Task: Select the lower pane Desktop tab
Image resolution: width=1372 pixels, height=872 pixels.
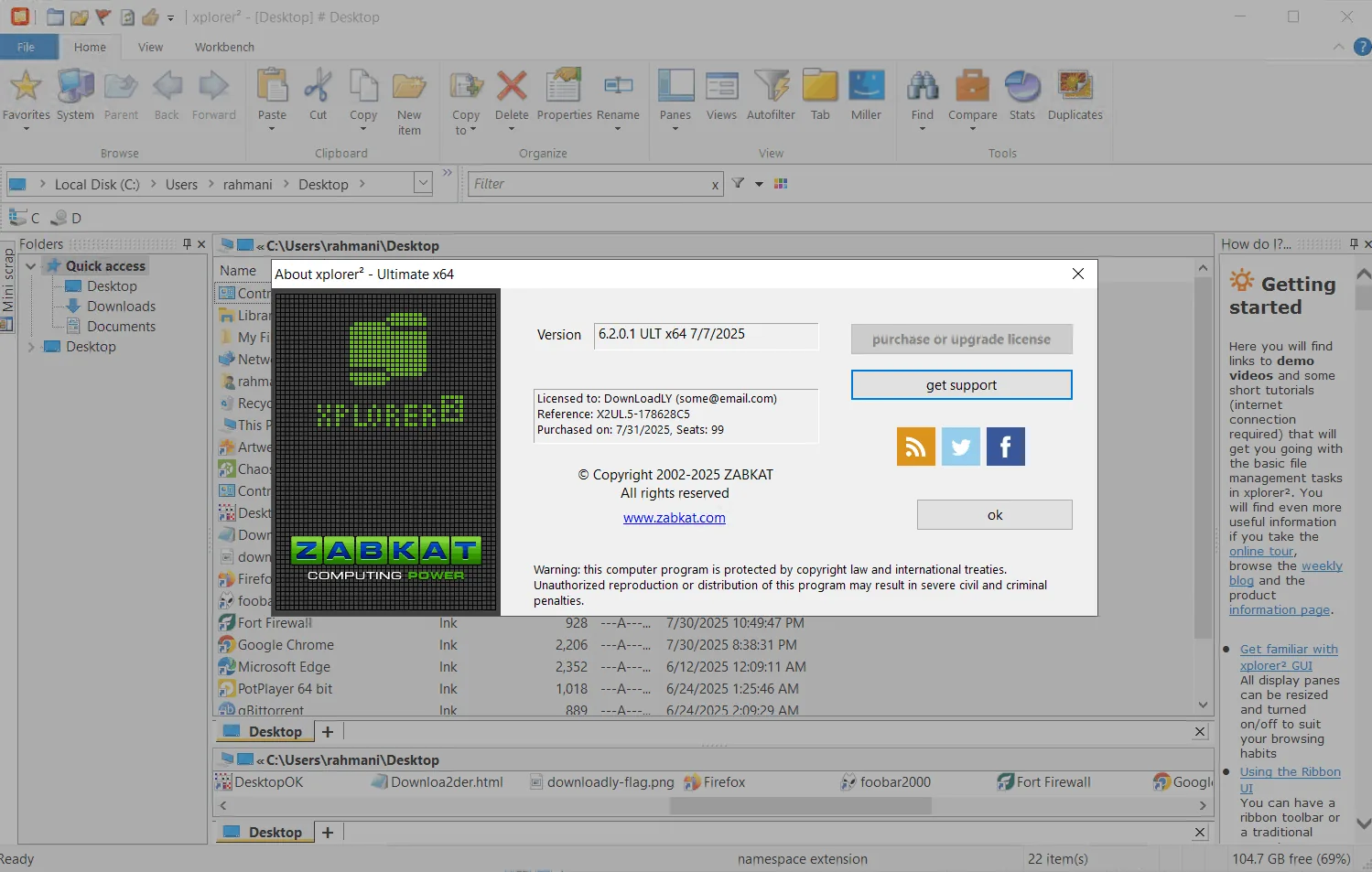Action: [265, 833]
